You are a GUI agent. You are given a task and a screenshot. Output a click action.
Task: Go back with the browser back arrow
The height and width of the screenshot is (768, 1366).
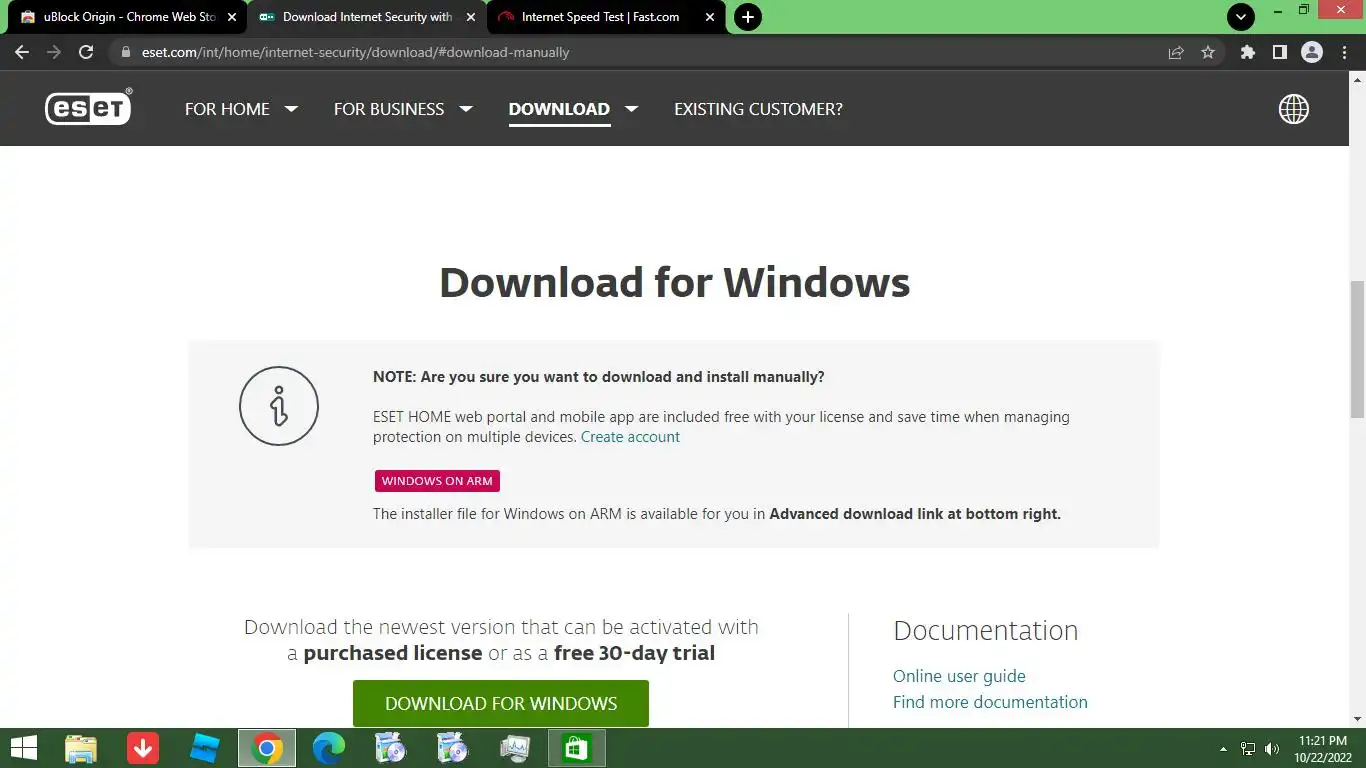(22, 52)
